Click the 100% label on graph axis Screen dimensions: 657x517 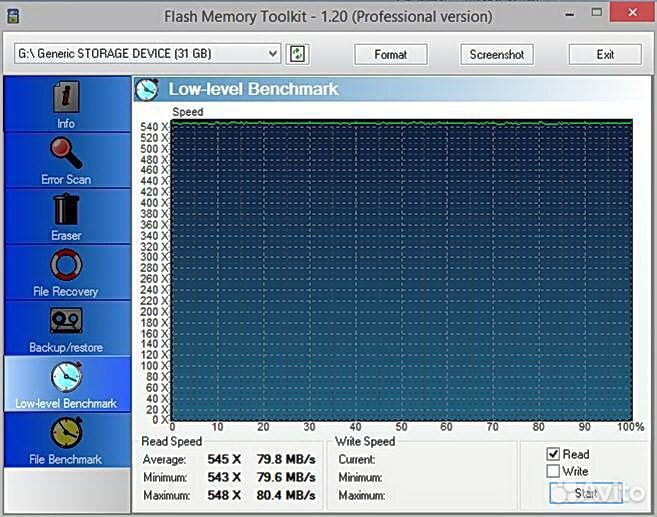[x=631, y=427]
